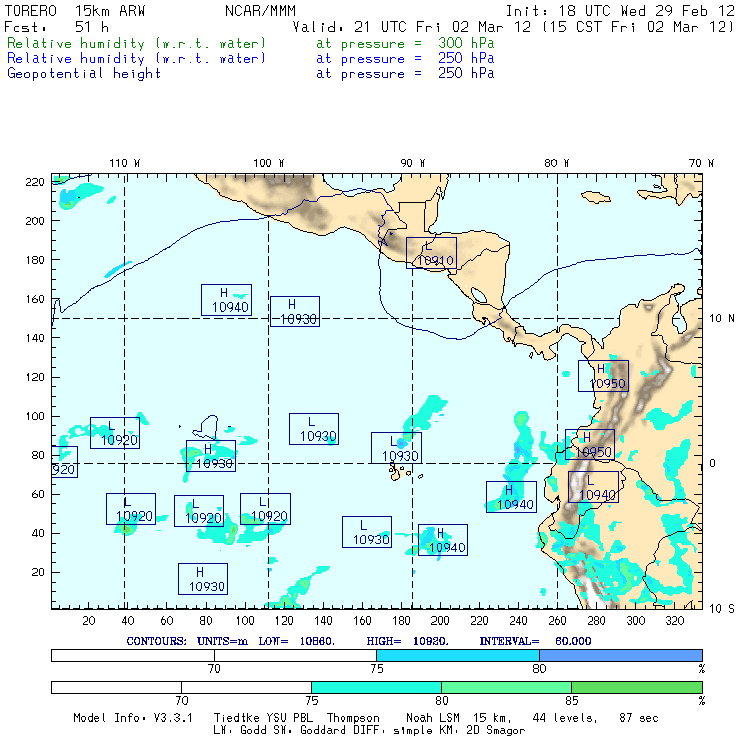Viewport: 740px width, 740px height.
Task: Click the 110 W longitude label
Action: [124, 162]
